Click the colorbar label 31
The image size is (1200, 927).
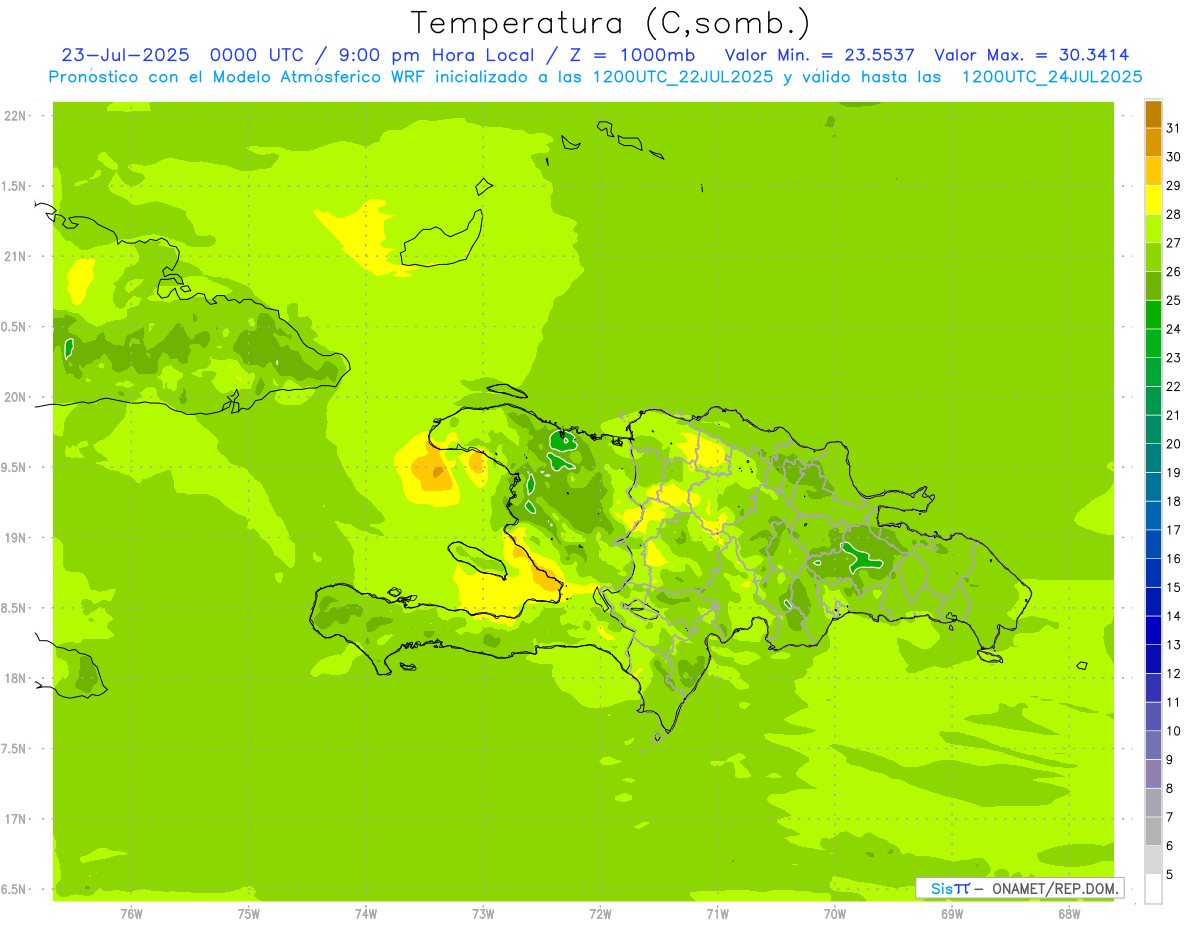[x=1173, y=128]
